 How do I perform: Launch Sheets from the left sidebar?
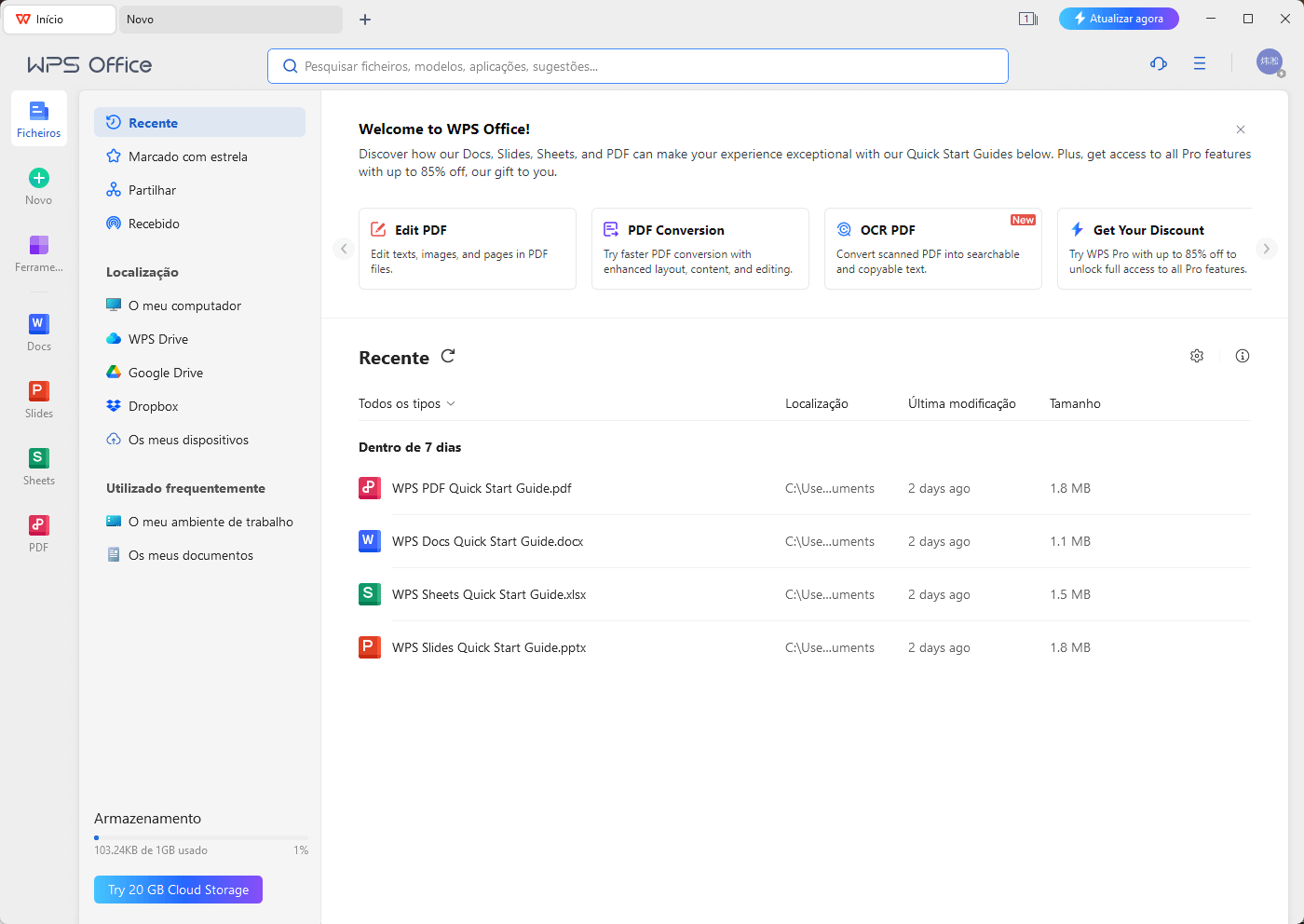tap(39, 466)
